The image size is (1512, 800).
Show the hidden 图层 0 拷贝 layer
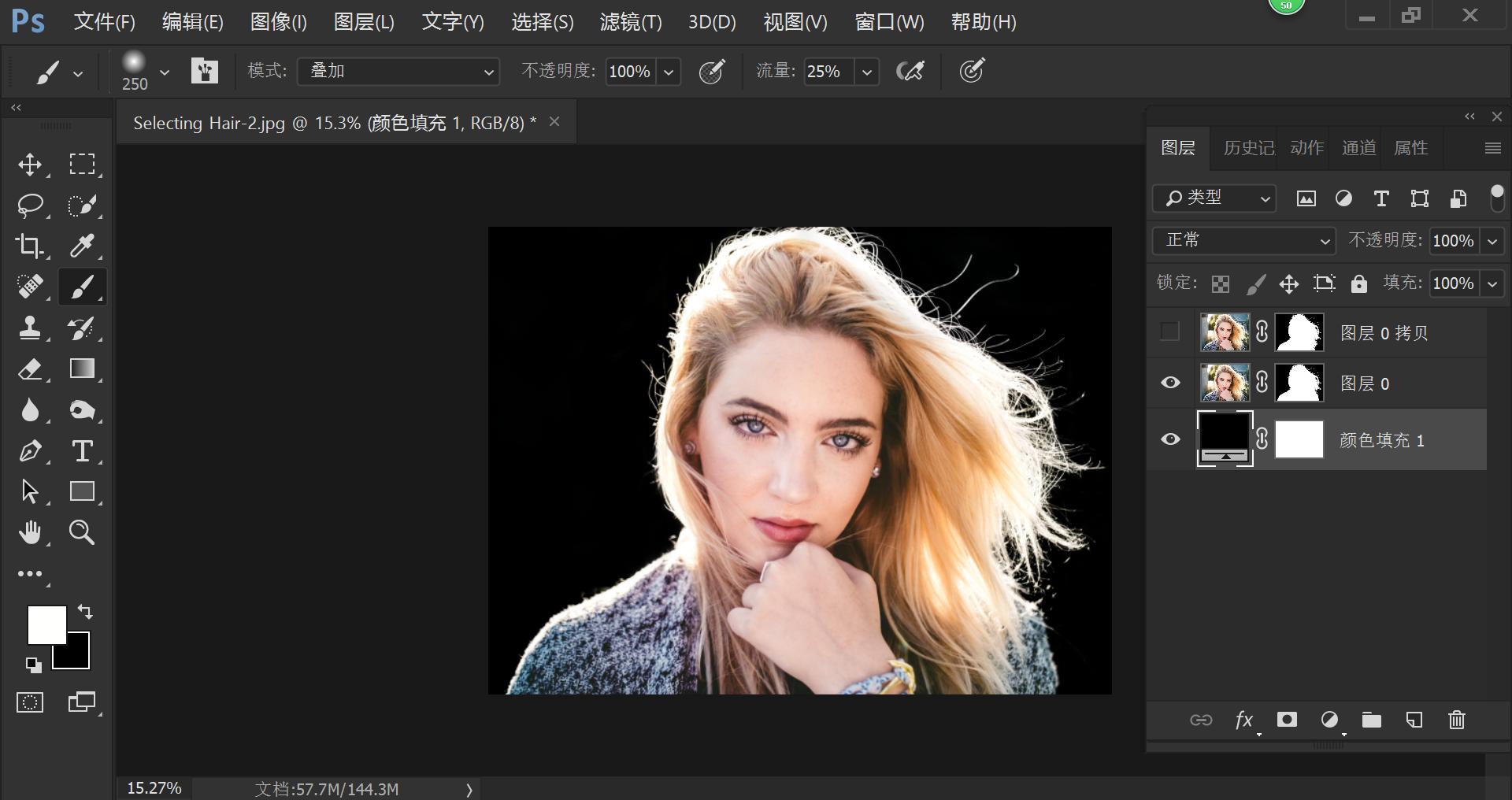point(1169,332)
